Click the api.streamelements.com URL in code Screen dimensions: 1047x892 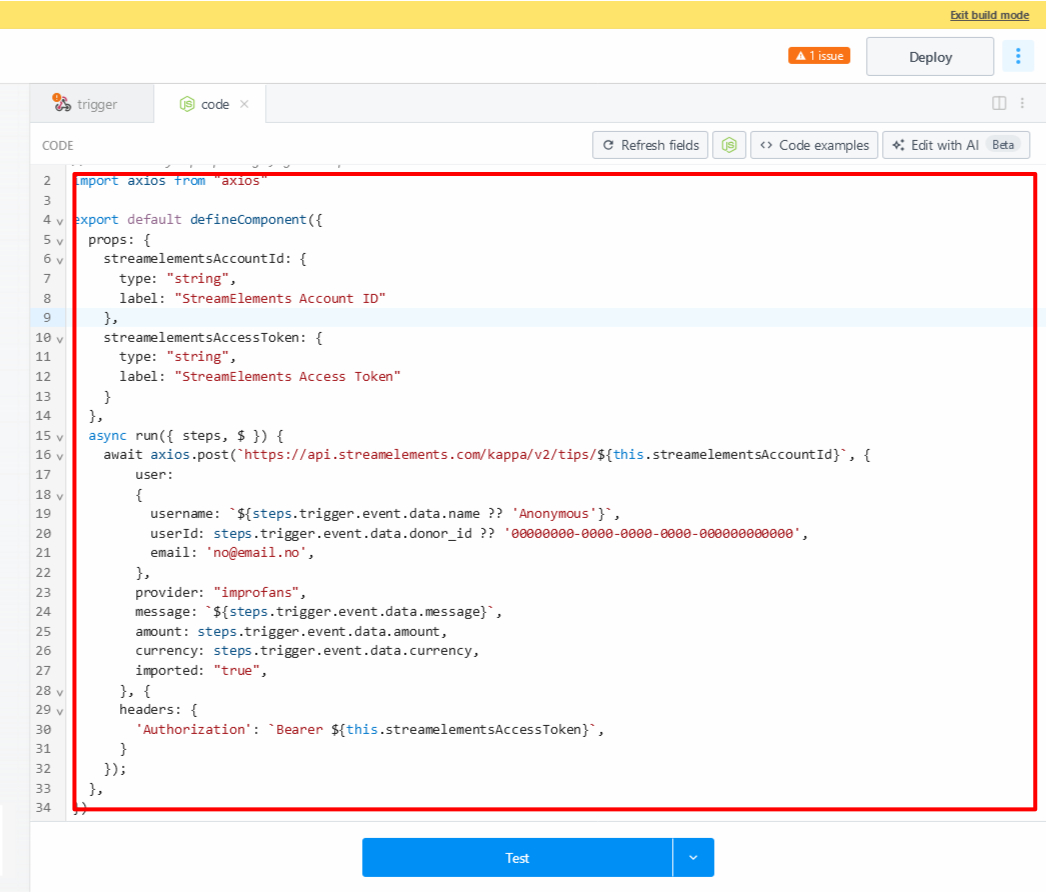pyautogui.click(x=417, y=455)
